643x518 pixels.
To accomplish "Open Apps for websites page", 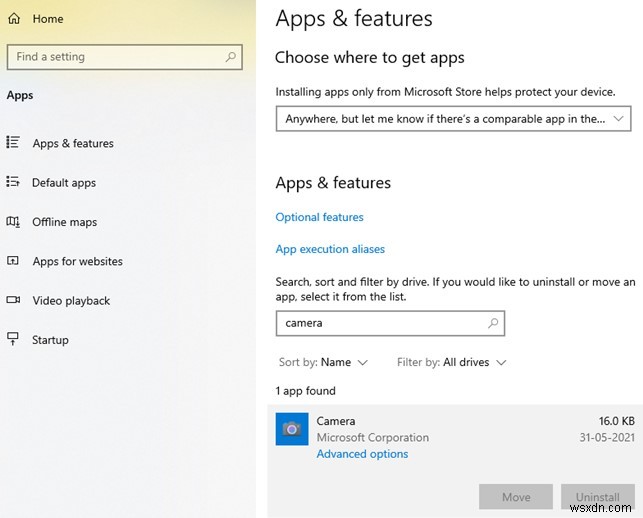I will tap(78, 261).
